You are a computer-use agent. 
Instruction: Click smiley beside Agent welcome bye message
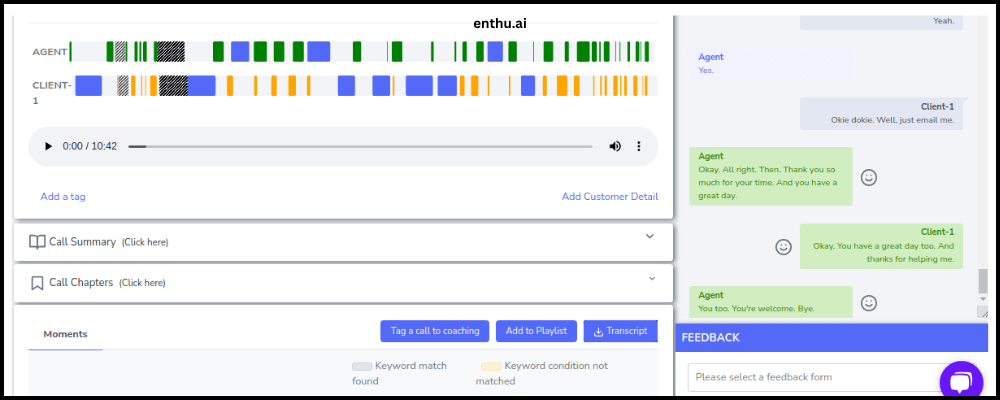[869, 303]
